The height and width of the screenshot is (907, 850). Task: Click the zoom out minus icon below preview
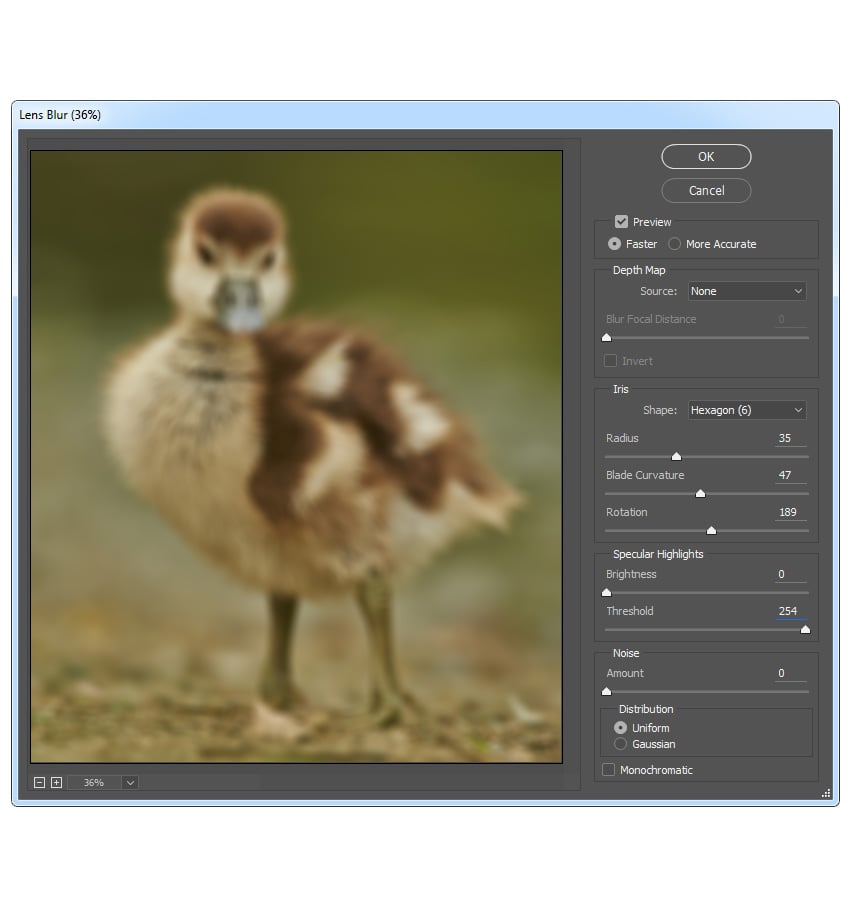pyautogui.click(x=38, y=782)
